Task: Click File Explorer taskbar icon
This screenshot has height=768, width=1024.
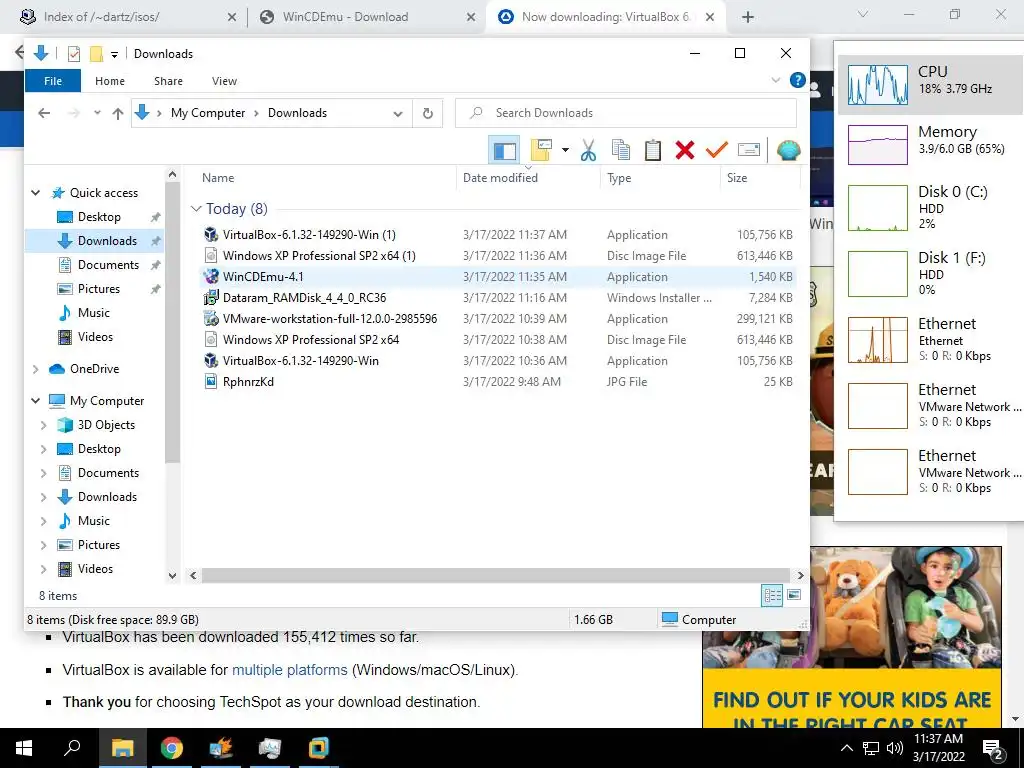Action: (x=122, y=748)
